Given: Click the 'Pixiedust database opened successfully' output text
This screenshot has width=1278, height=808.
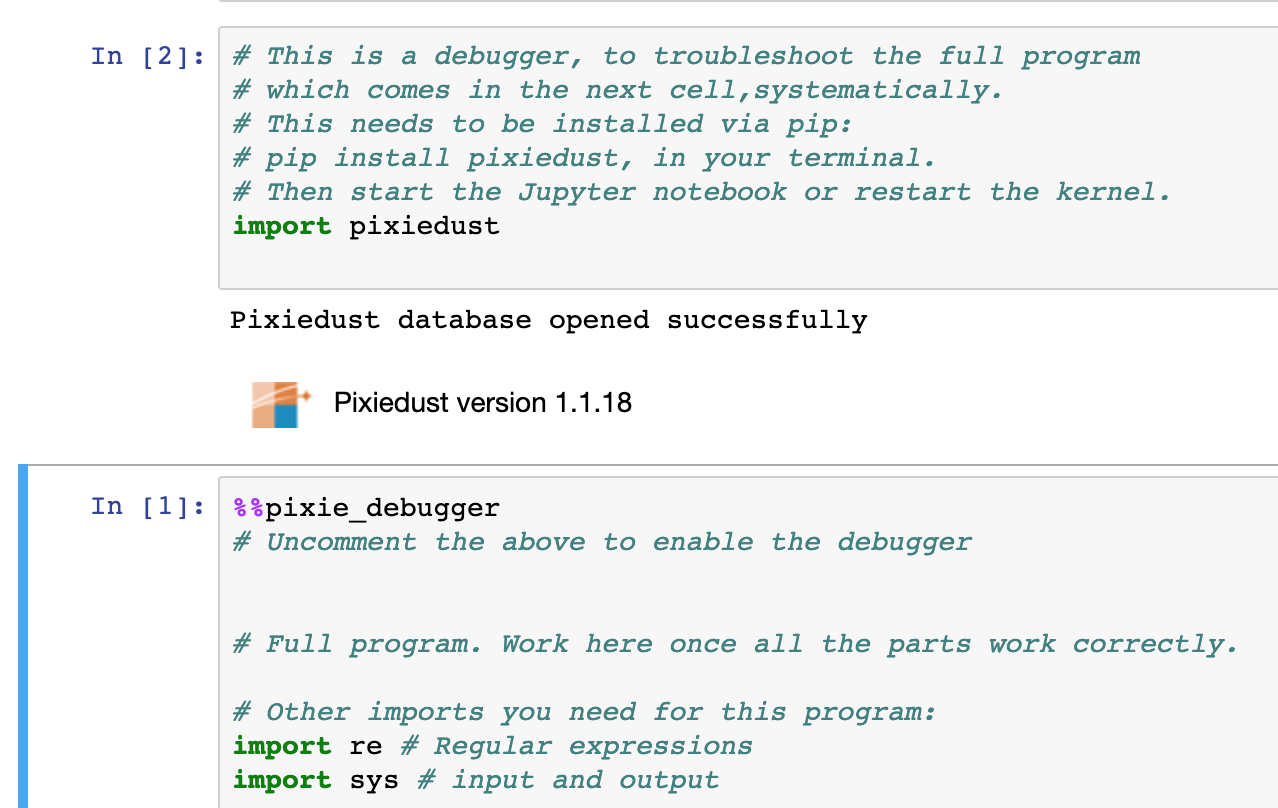Looking at the screenshot, I should [x=549, y=320].
